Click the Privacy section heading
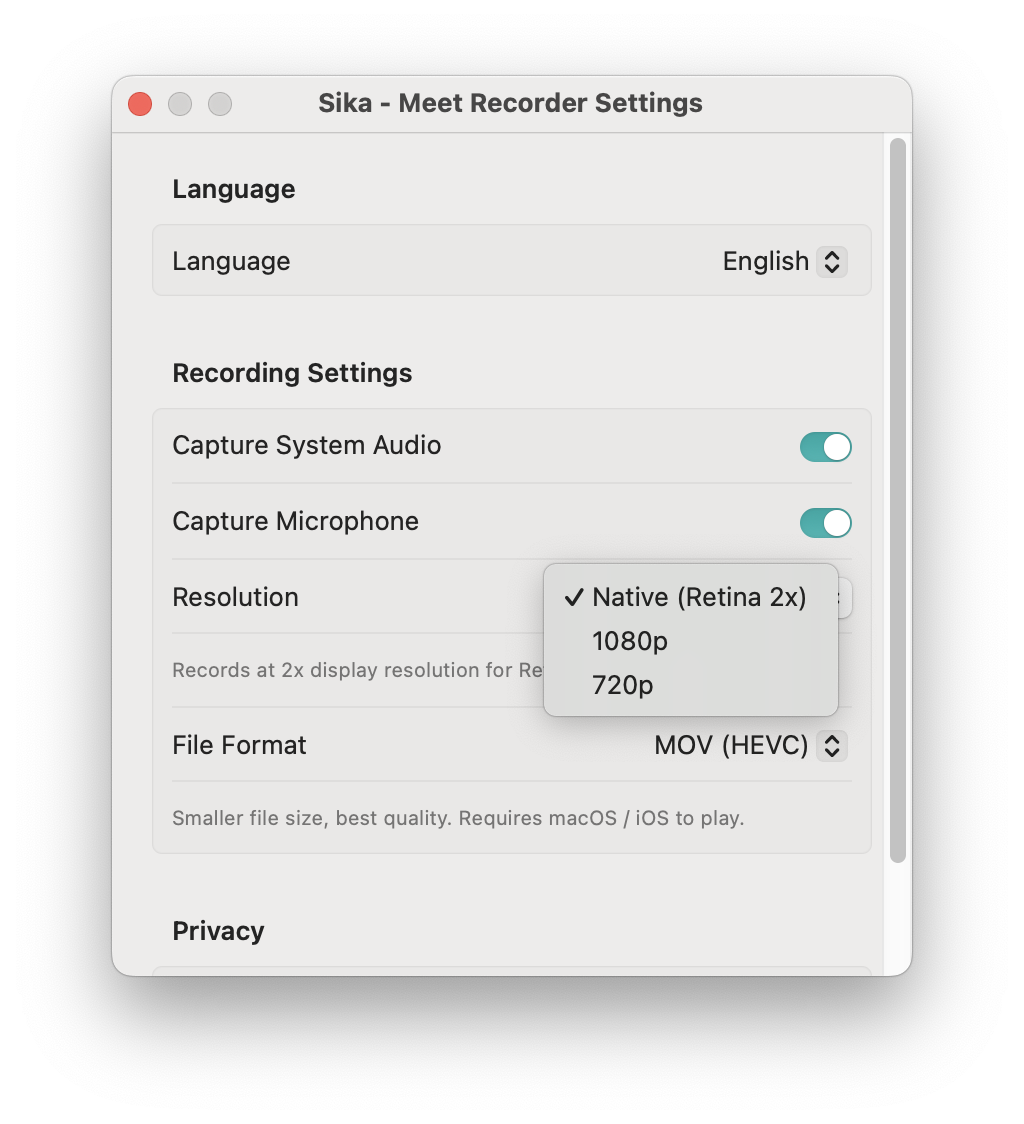Viewport: 1024px width, 1124px height. click(x=218, y=931)
